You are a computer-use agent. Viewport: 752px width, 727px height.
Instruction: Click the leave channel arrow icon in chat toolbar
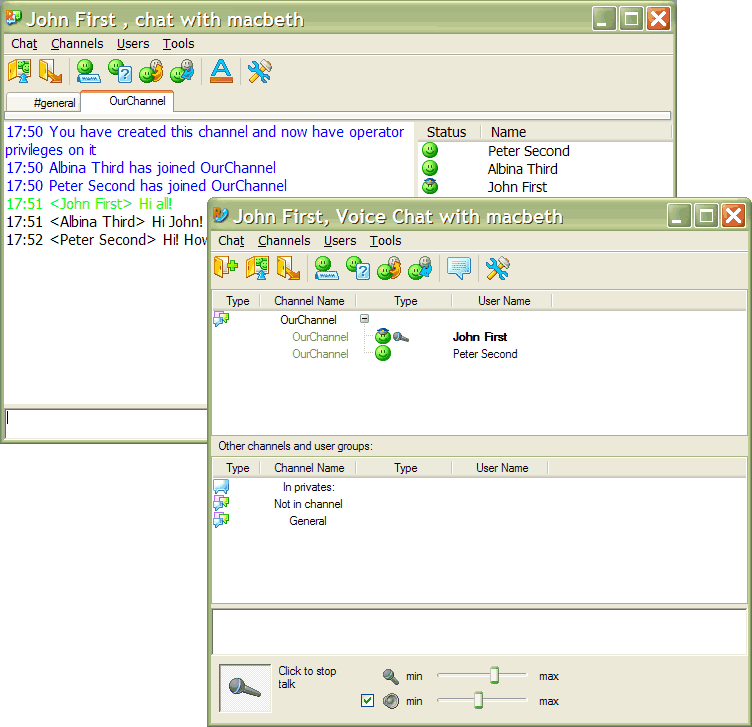pos(50,72)
